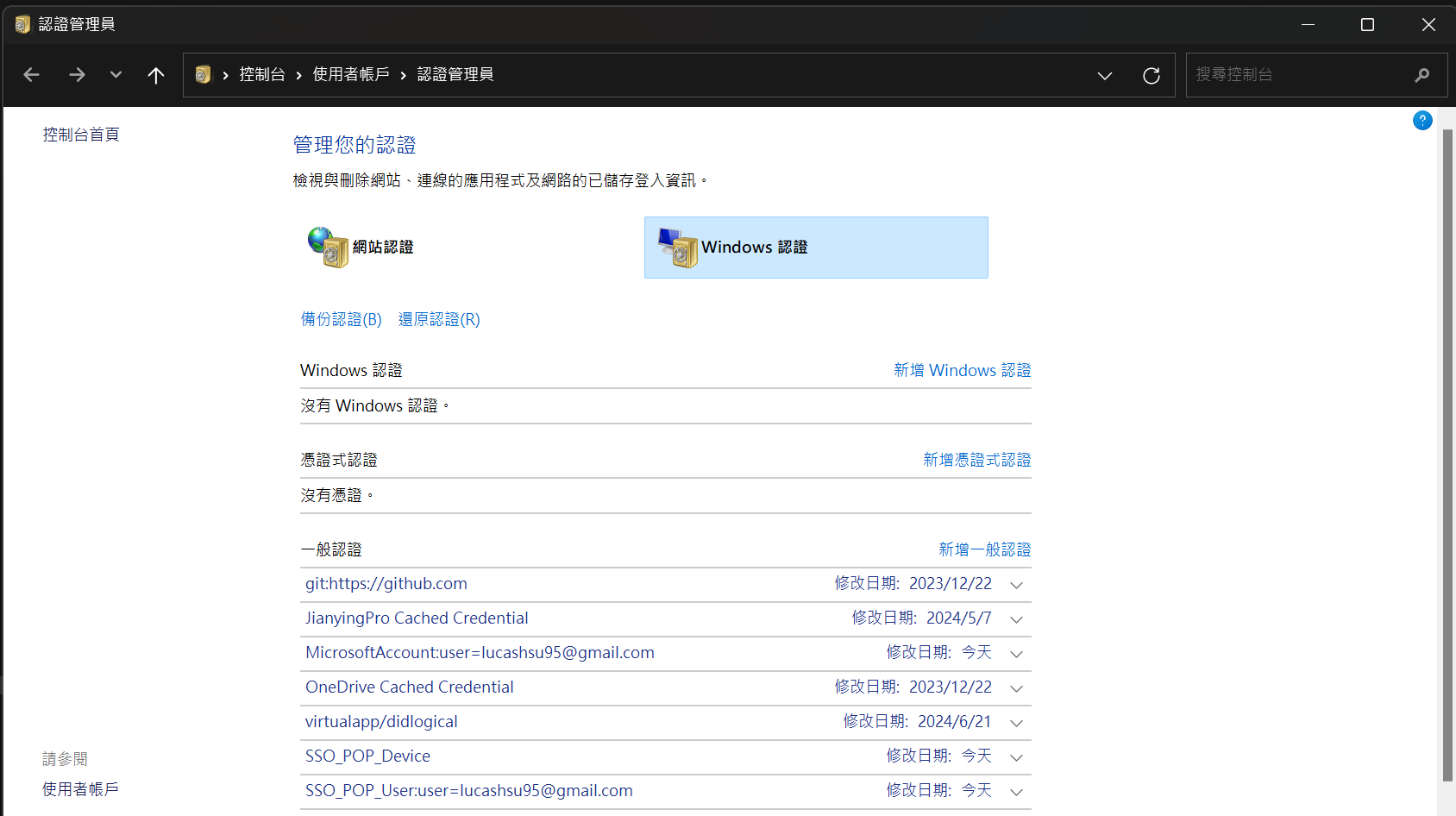Expand the OneDrive Cached Credential chevron
This screenshot has width=1456, height=816.
pyautogui.click(x=1017, y=688)
